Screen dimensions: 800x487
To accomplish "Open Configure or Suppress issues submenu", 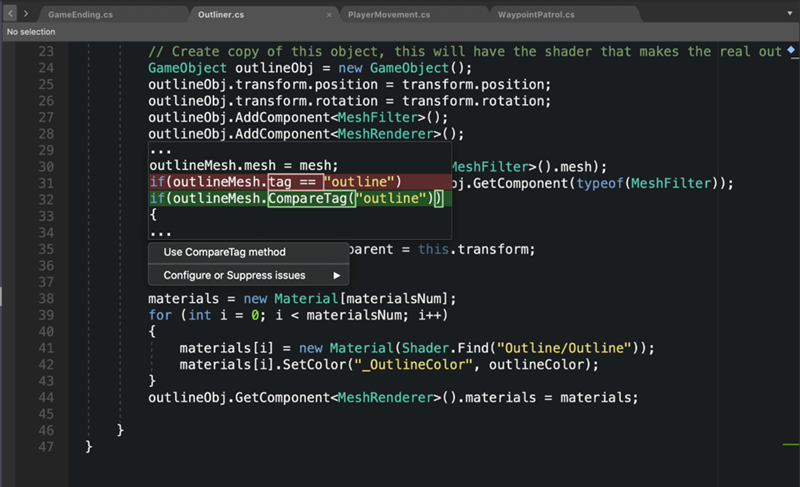I will point(234,275).
